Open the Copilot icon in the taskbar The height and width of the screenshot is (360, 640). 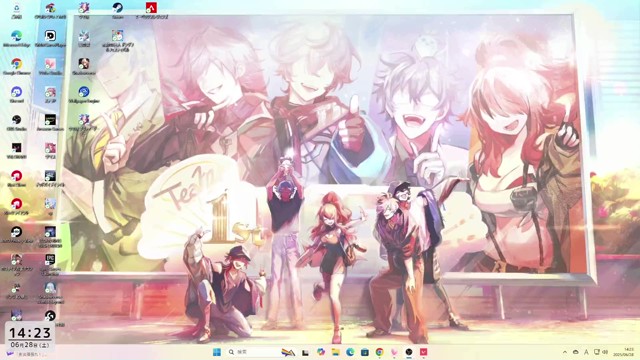pos(321,352)
